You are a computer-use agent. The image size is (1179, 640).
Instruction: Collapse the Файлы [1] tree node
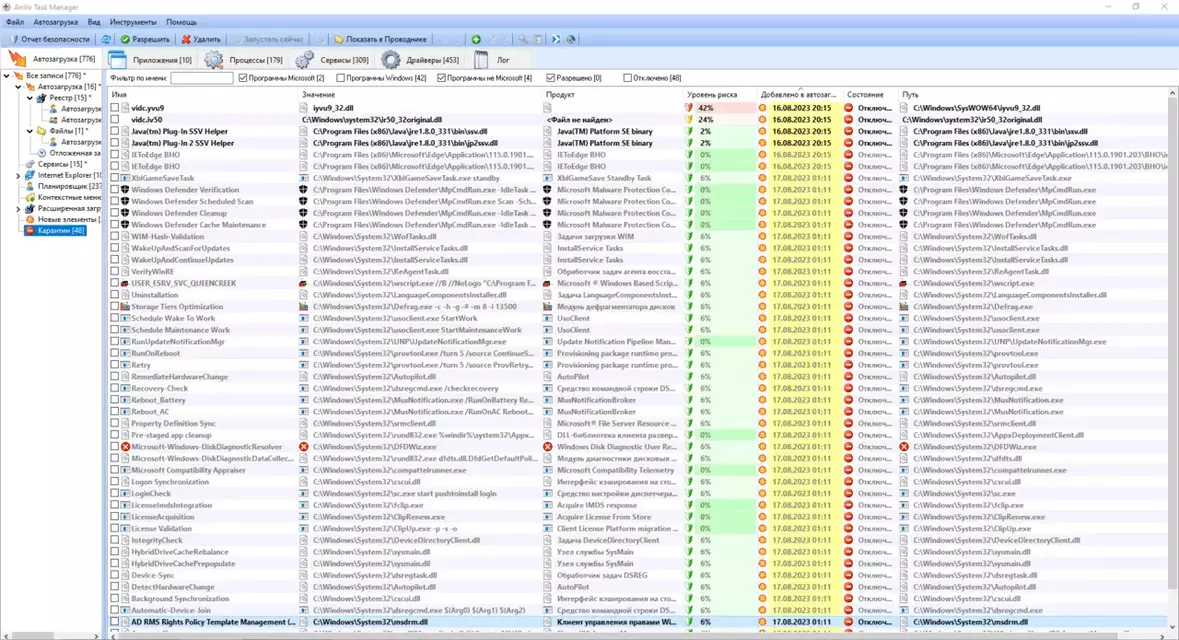30,131
